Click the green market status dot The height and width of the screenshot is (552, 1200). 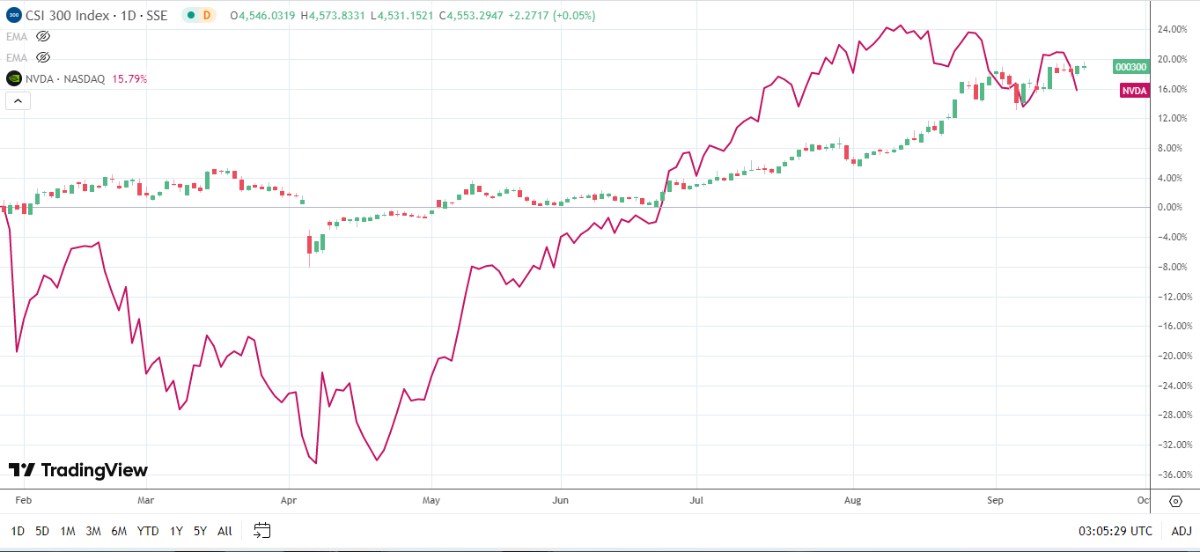(x=188, y=16)
